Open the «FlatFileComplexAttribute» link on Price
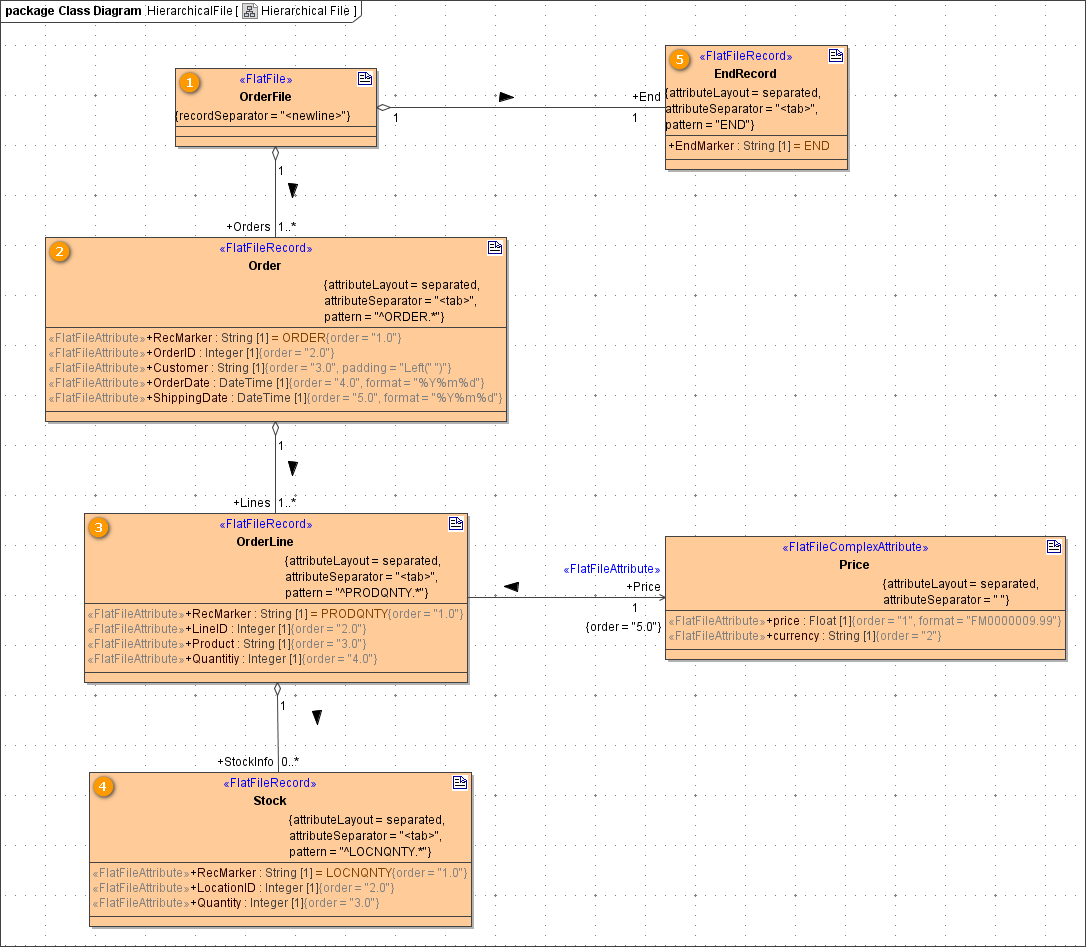The width and height of the screenshot is (1086, 947). 854,546
